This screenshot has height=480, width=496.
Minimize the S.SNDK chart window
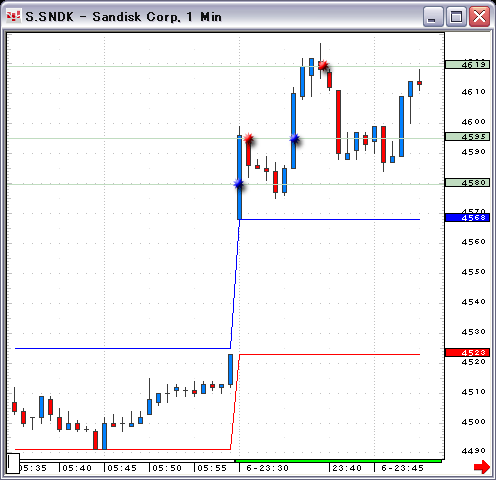[433, 17]
